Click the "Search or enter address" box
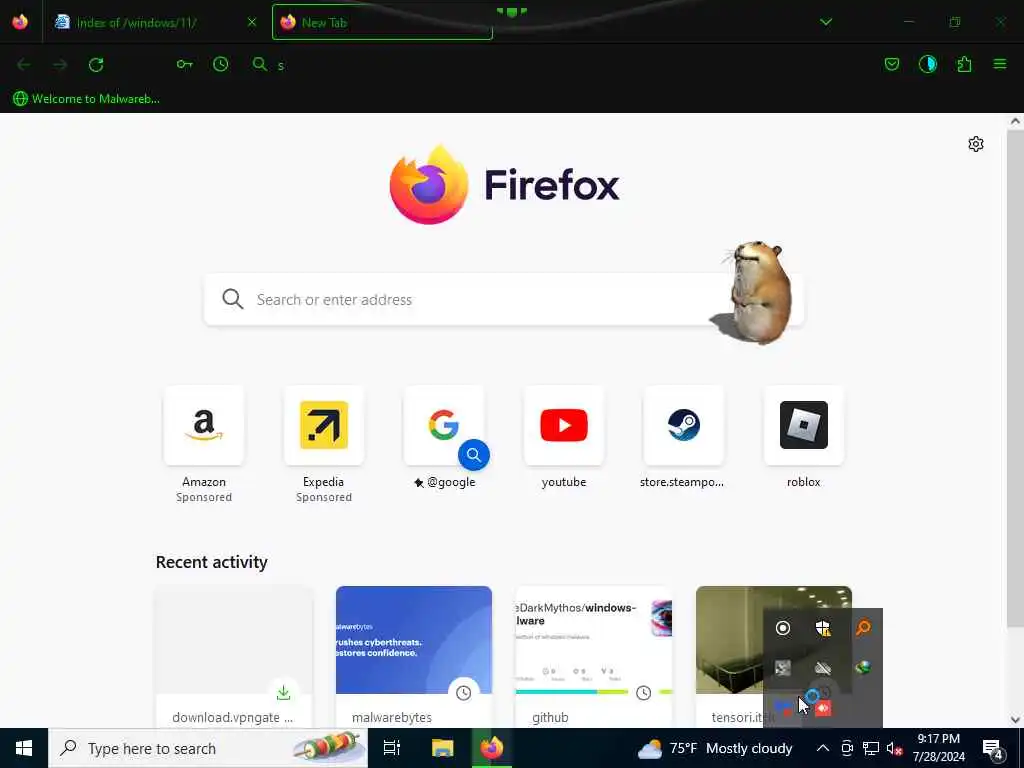Image resolution: width=1024 pixels, height=768 pixels. [503, 299]
